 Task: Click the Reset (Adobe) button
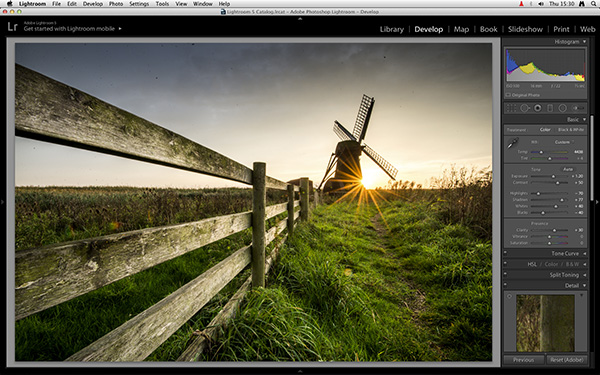[567, 360]
